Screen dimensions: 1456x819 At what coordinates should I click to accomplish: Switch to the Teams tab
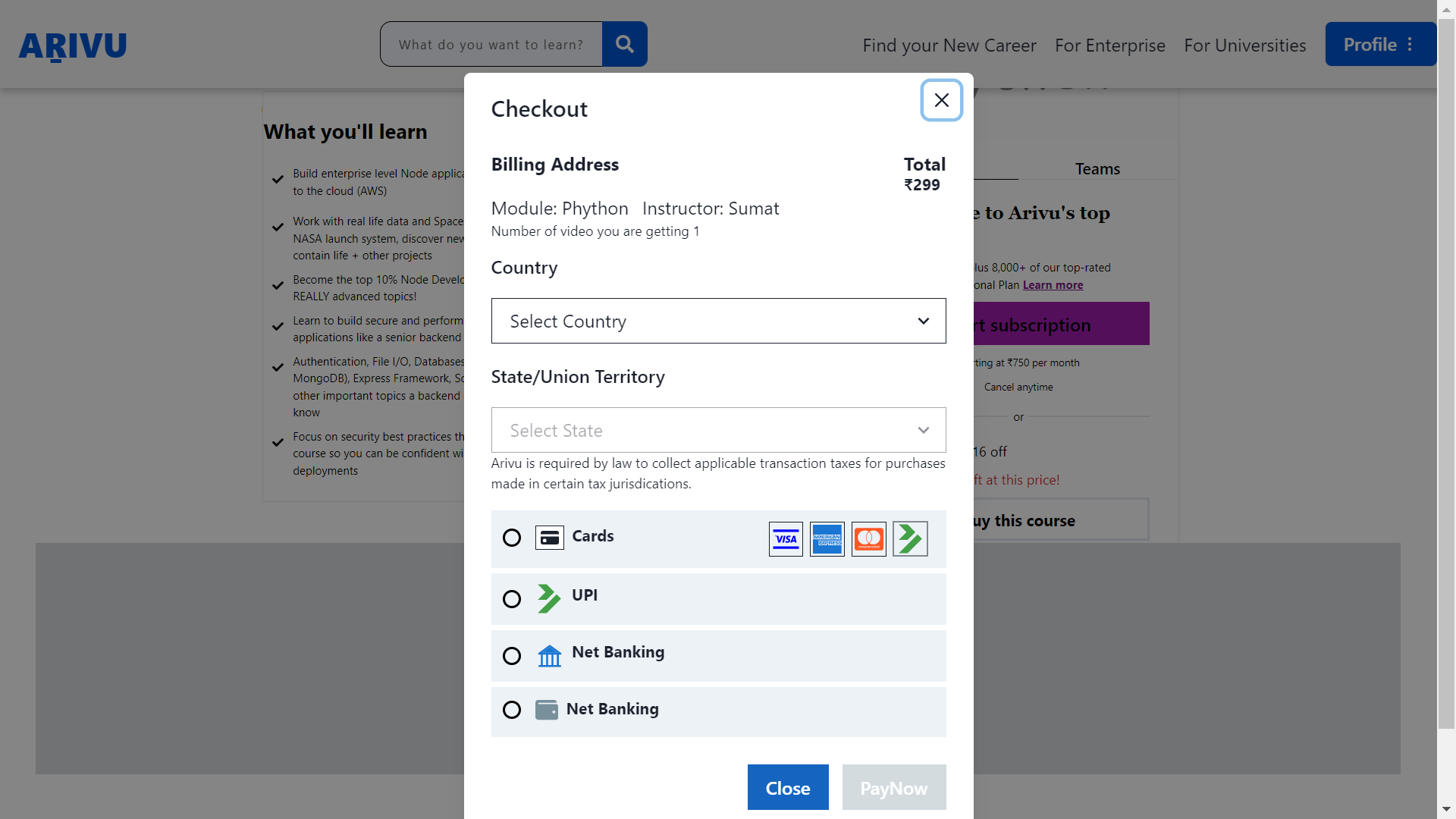coord(1097,168)
